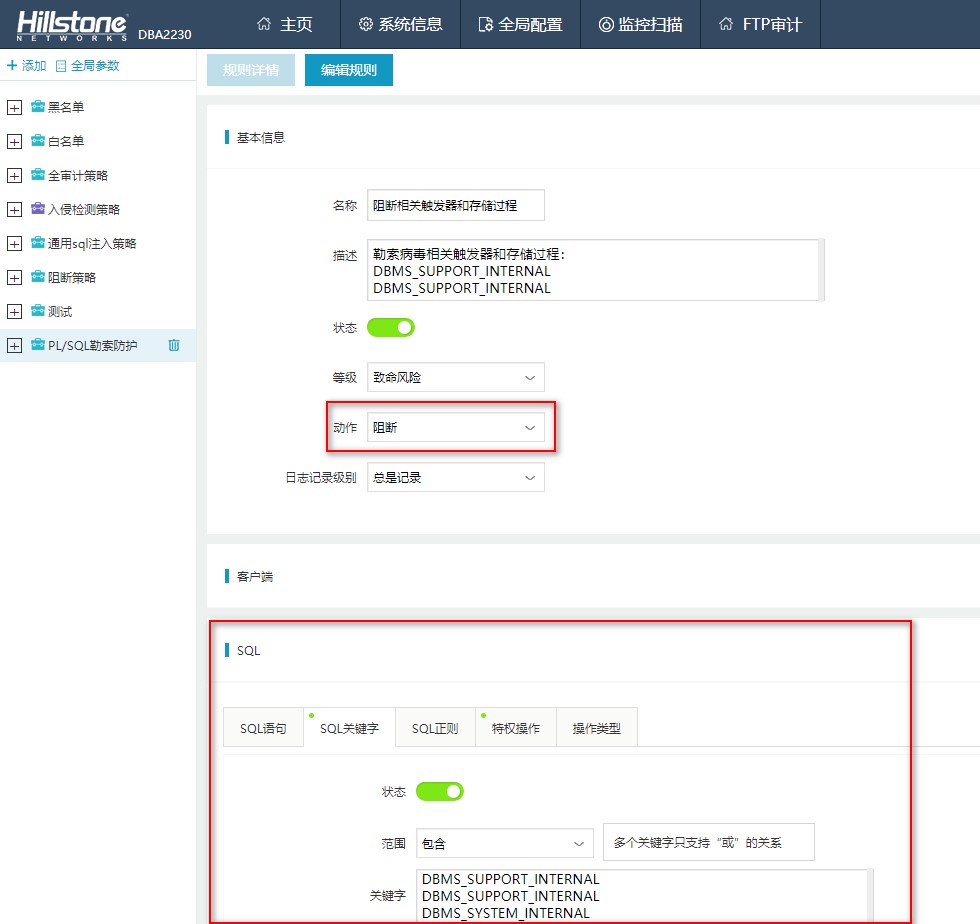This screenshot has width=980, height=924.
Task: Open the 等级 dropdown showing 致命风险
Action: [456, 378]
